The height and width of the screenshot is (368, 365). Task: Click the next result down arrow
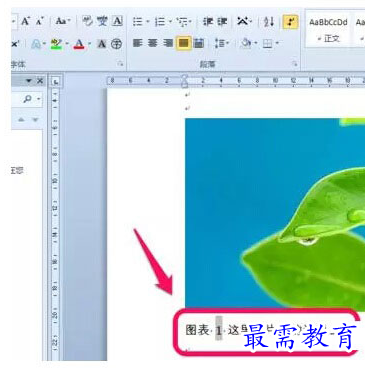click(x=35, y=120)
